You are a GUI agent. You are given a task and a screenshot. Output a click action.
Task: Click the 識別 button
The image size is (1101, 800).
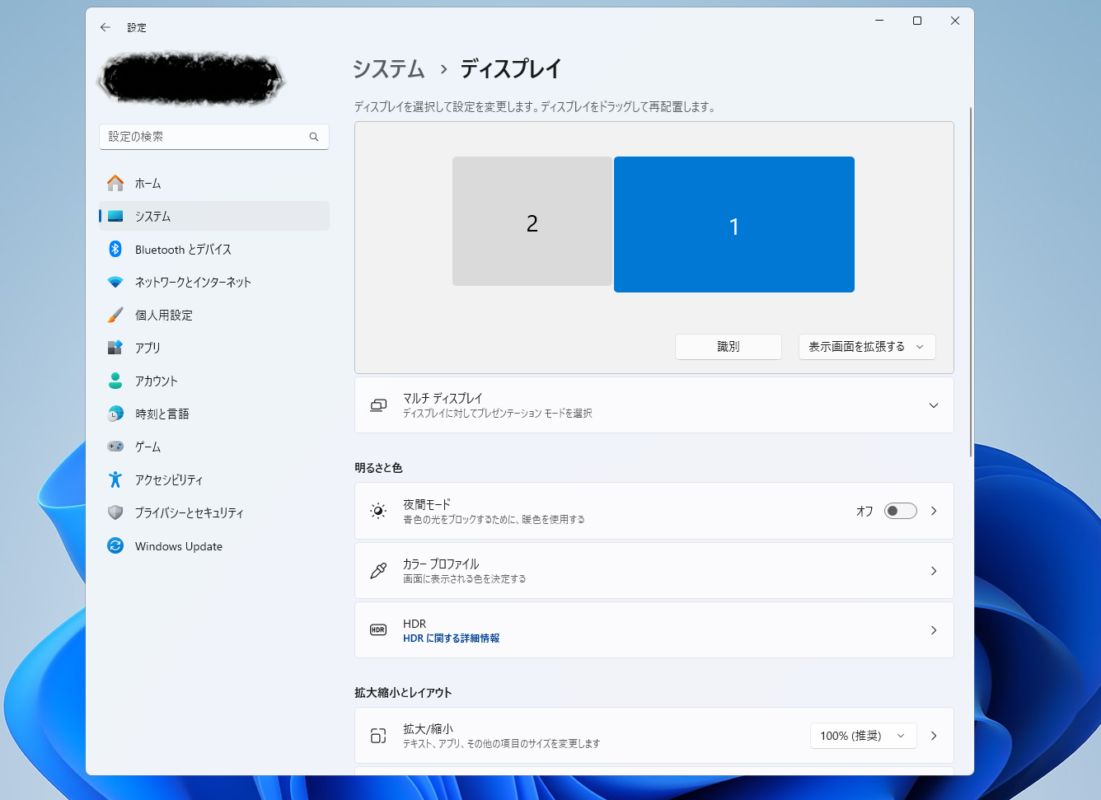pyautogui.click(x=728, y=347)
